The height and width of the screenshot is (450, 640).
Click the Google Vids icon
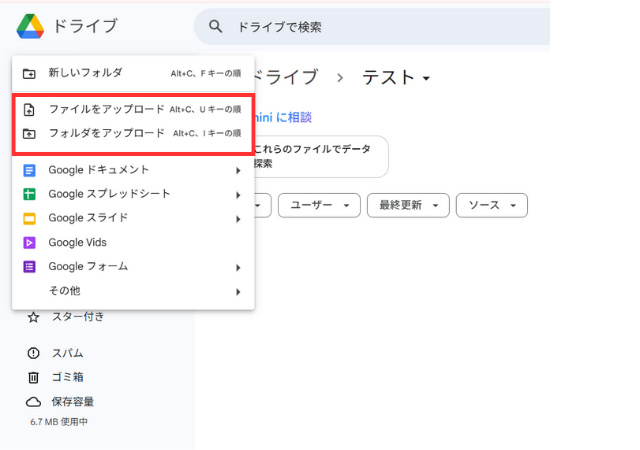click(x=29, y=242)
